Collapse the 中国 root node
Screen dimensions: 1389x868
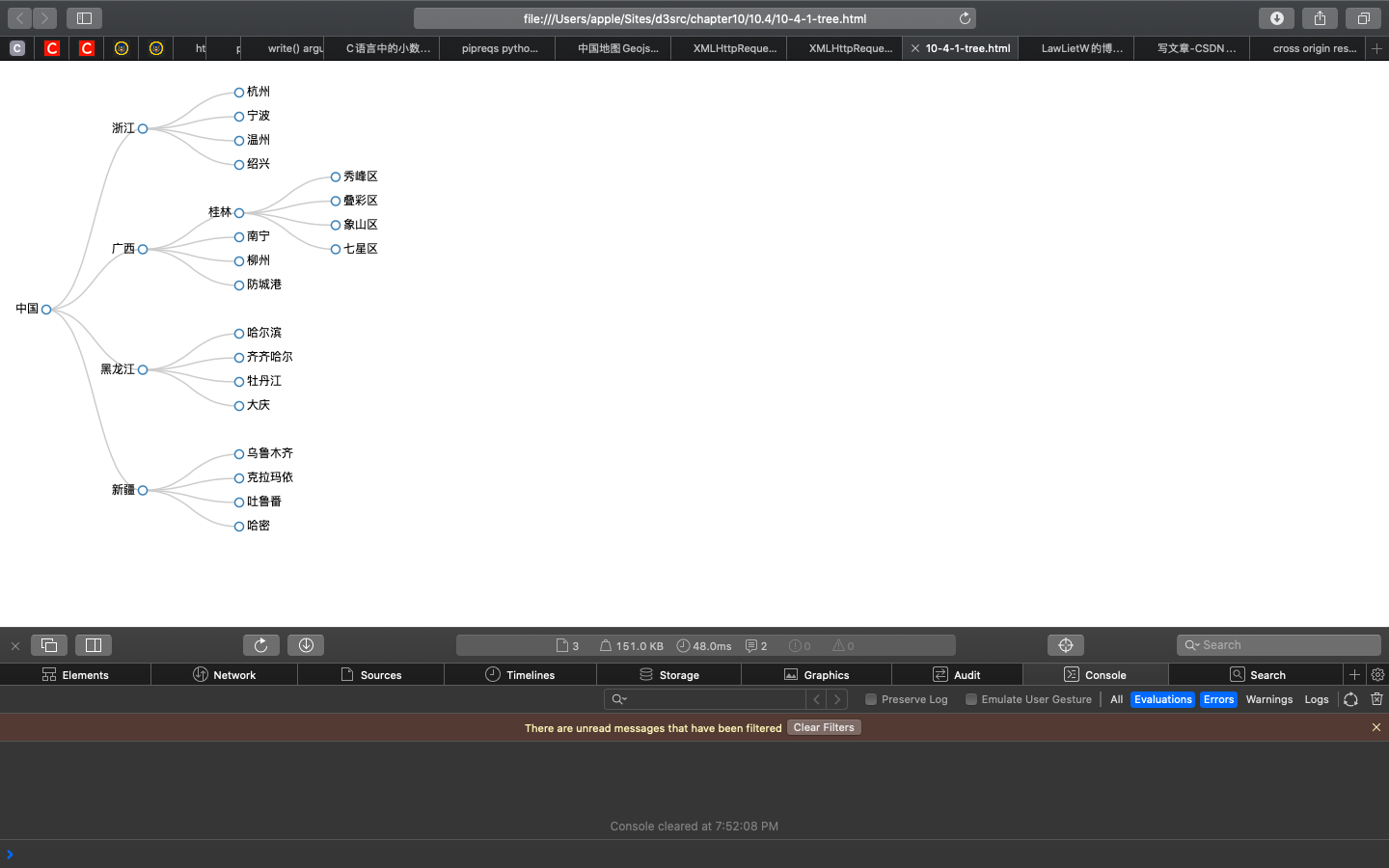pyautogui.click(x=45, y=310)
